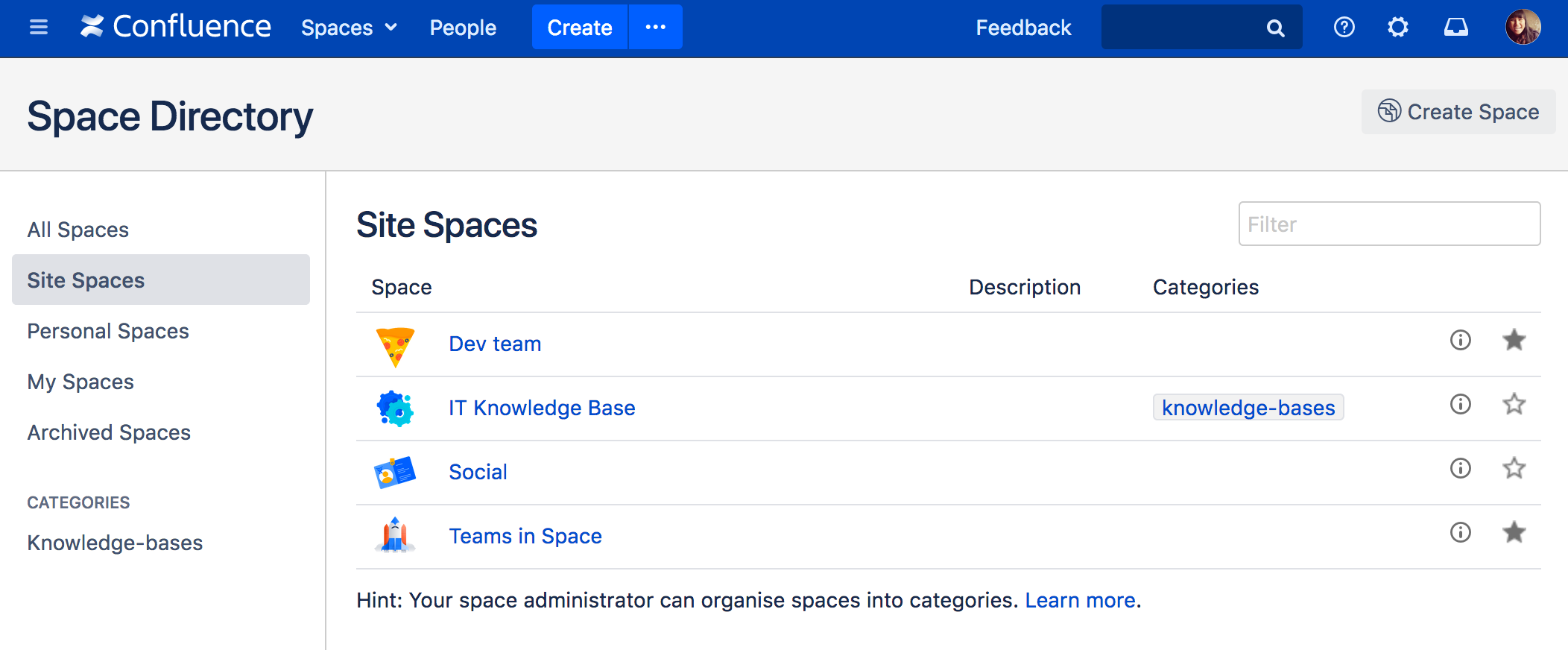This screenshot has height=650, width=1568.
Task: Show info for Social space
Action: (x=1460, y=468)
